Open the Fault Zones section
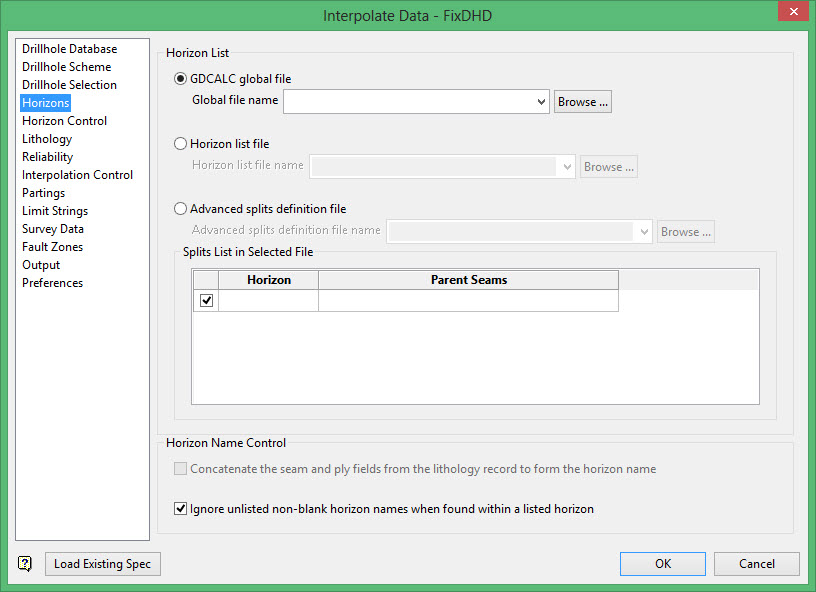The image size is (816, 592). point(52,247)
